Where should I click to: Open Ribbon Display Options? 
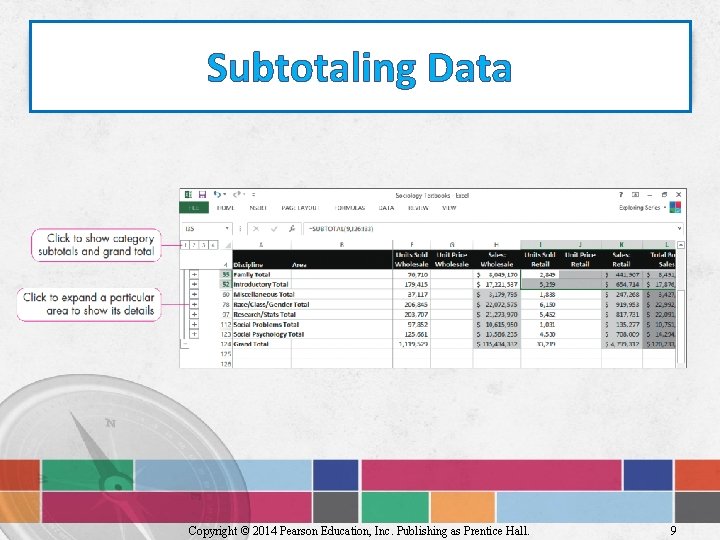(x=636, y=195)
